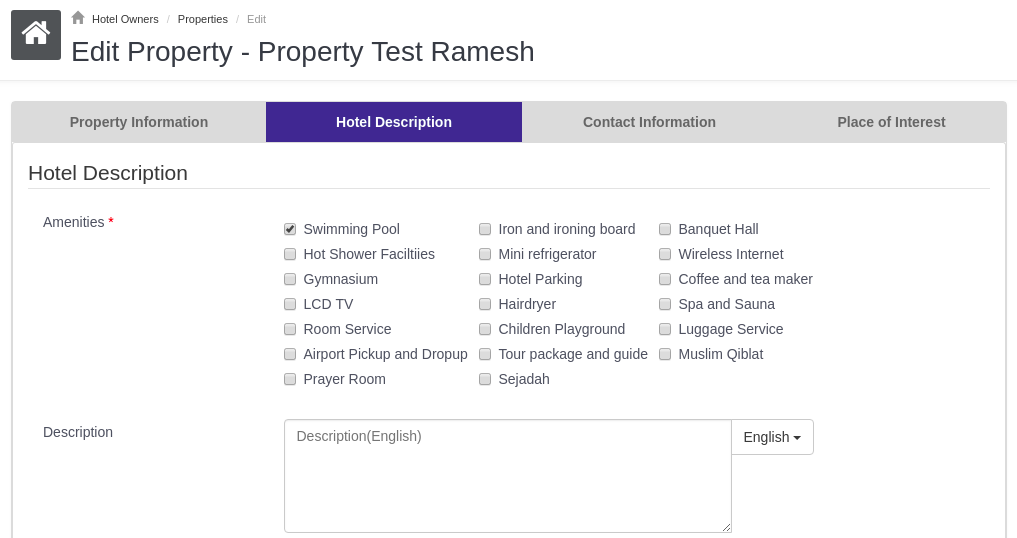Check the Prayer Room checkbox
The height and width of the screenshot is (538, 1017).
coord(290,379)
